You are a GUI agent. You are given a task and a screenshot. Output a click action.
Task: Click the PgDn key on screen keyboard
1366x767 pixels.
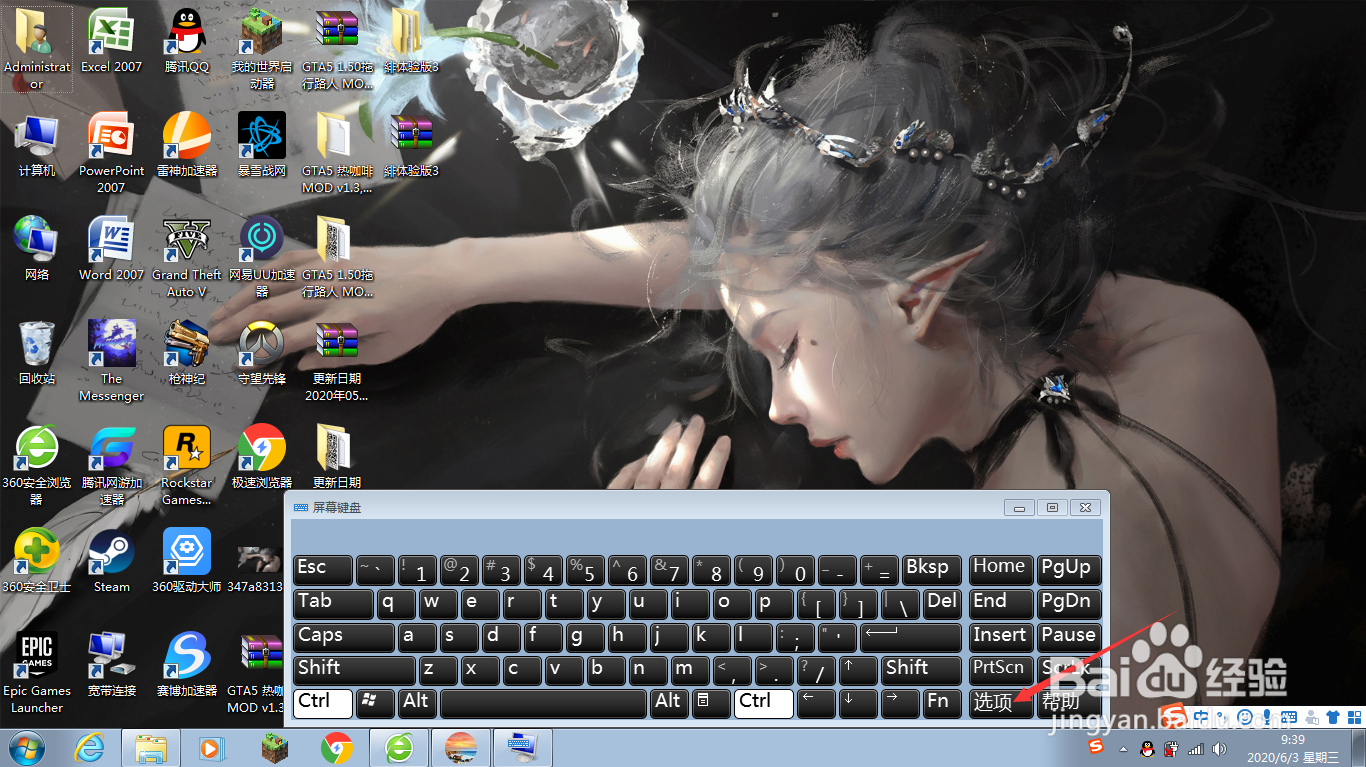pyautogui.click(x=1069, y=603)
